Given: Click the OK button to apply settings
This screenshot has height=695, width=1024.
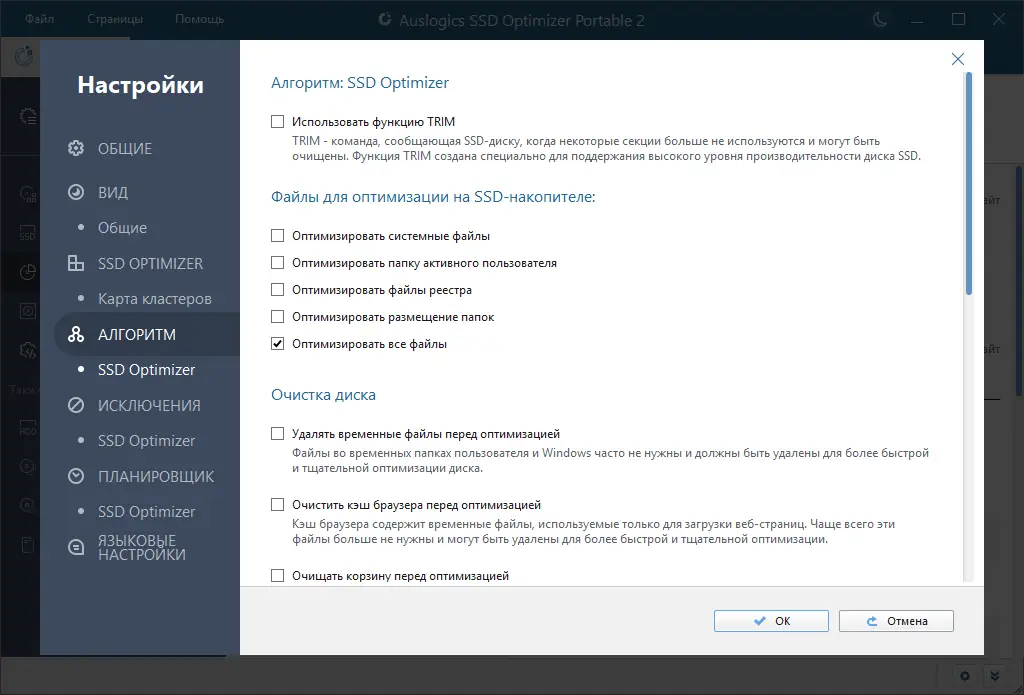Looking at the screenshot, I should (x=770, y=620).
